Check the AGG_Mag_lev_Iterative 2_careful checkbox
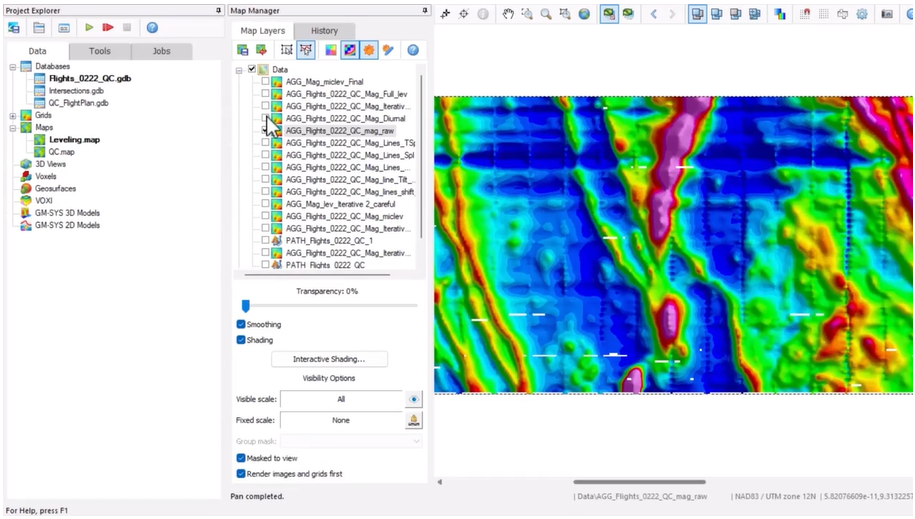 pyautogui.click(x=266, y=204)
